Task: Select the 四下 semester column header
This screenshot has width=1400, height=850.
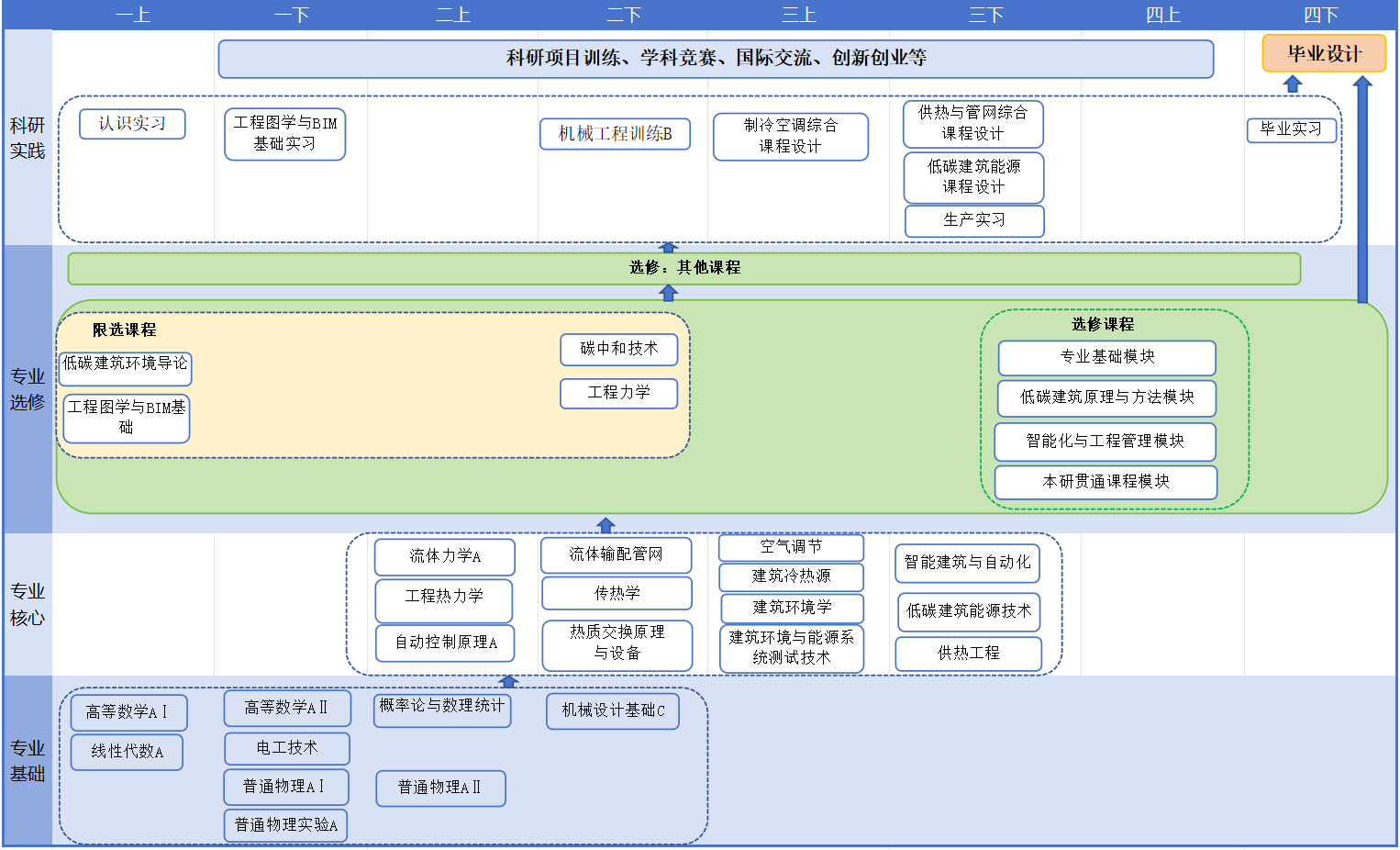Action: (x=1321, y=15)
